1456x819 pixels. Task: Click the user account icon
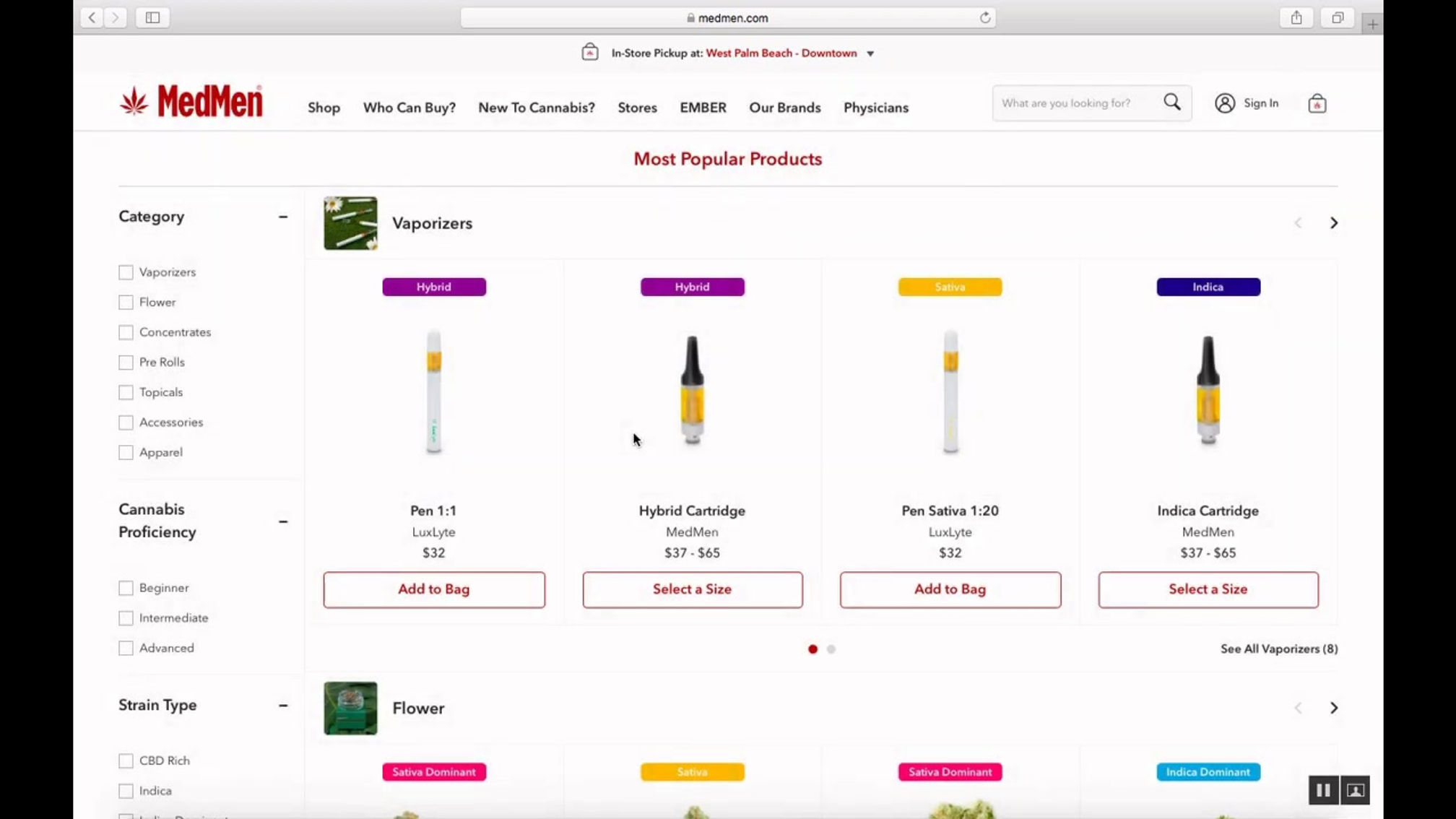click(x=1225, y=103)
